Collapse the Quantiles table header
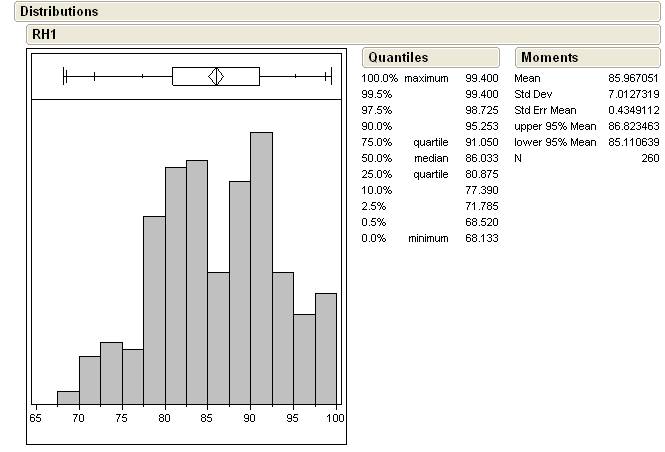 (397, 58)
